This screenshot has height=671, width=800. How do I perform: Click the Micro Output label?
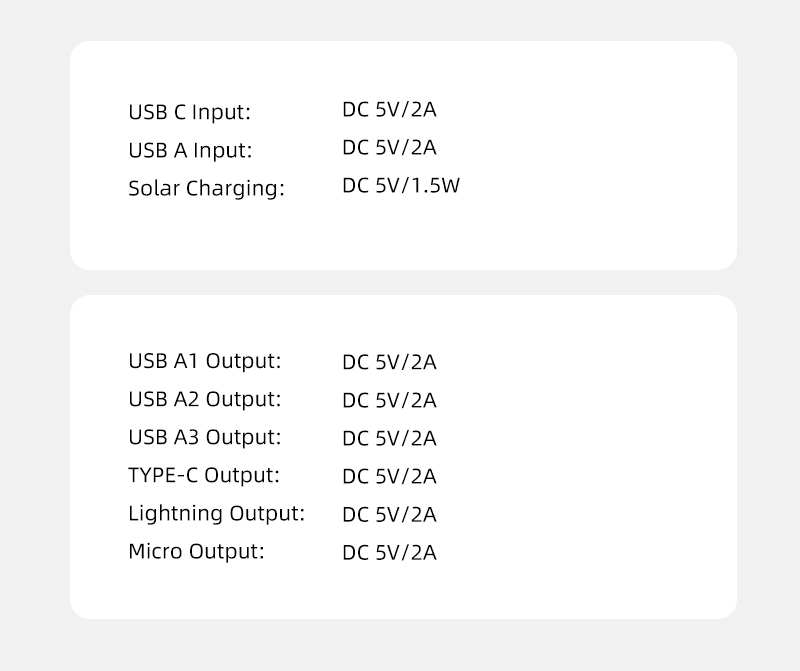(x=196, y=551)
